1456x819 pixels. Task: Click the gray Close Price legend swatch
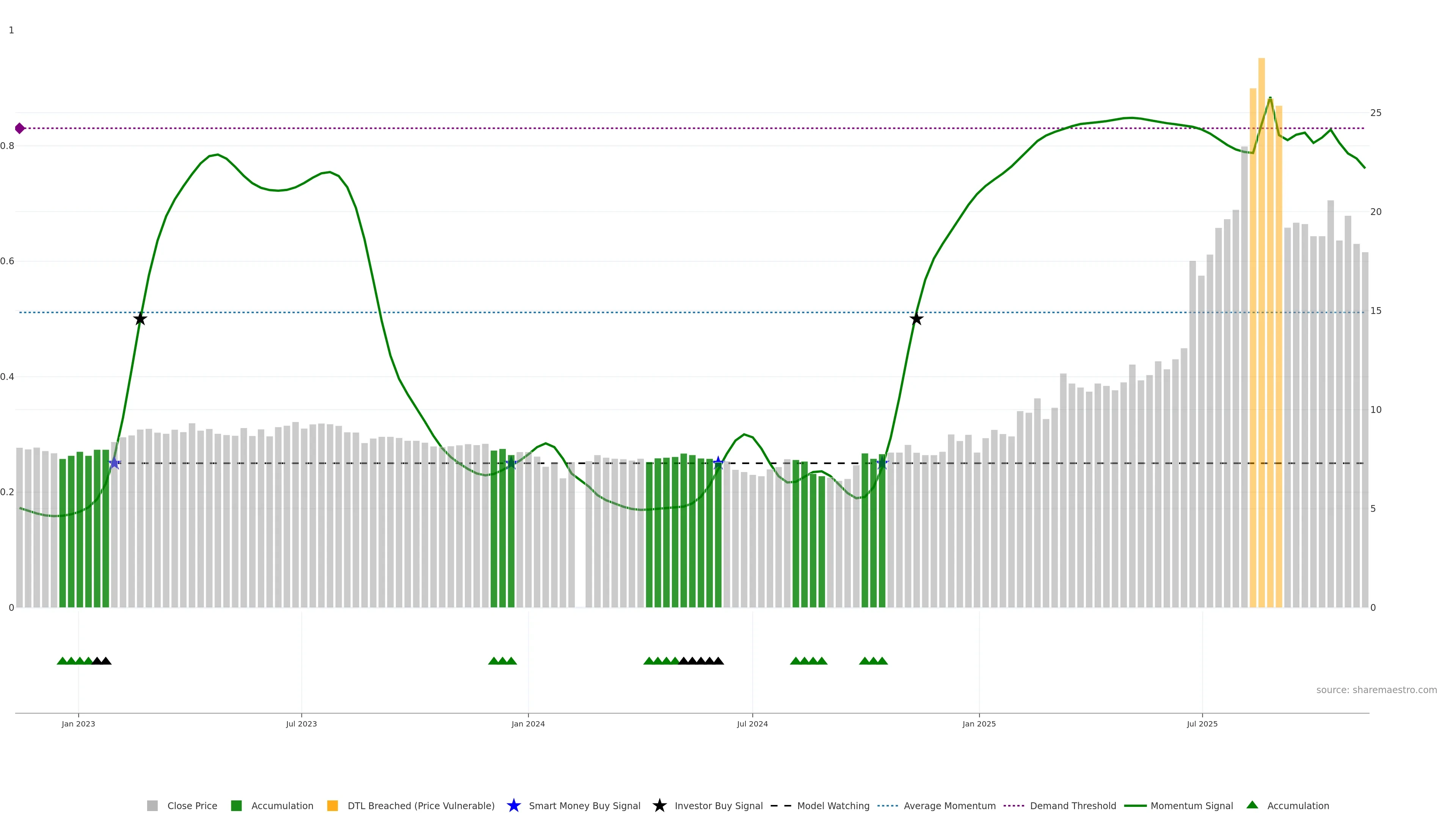click(x=152, y=805)
